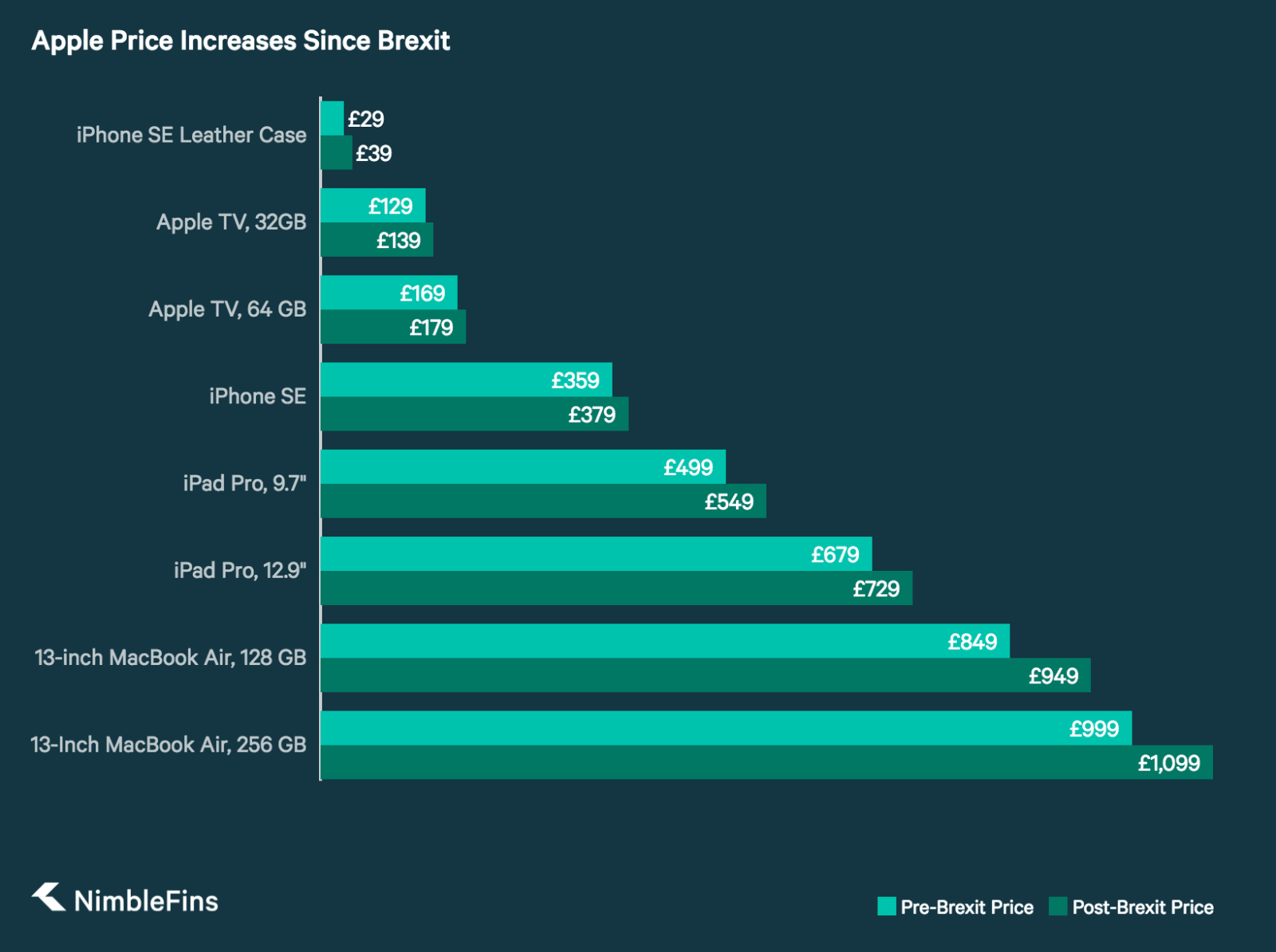Screen dimensions: 1276x952
Task: Click the iPhone SE Leather Case label
Action: coord(191,135)
